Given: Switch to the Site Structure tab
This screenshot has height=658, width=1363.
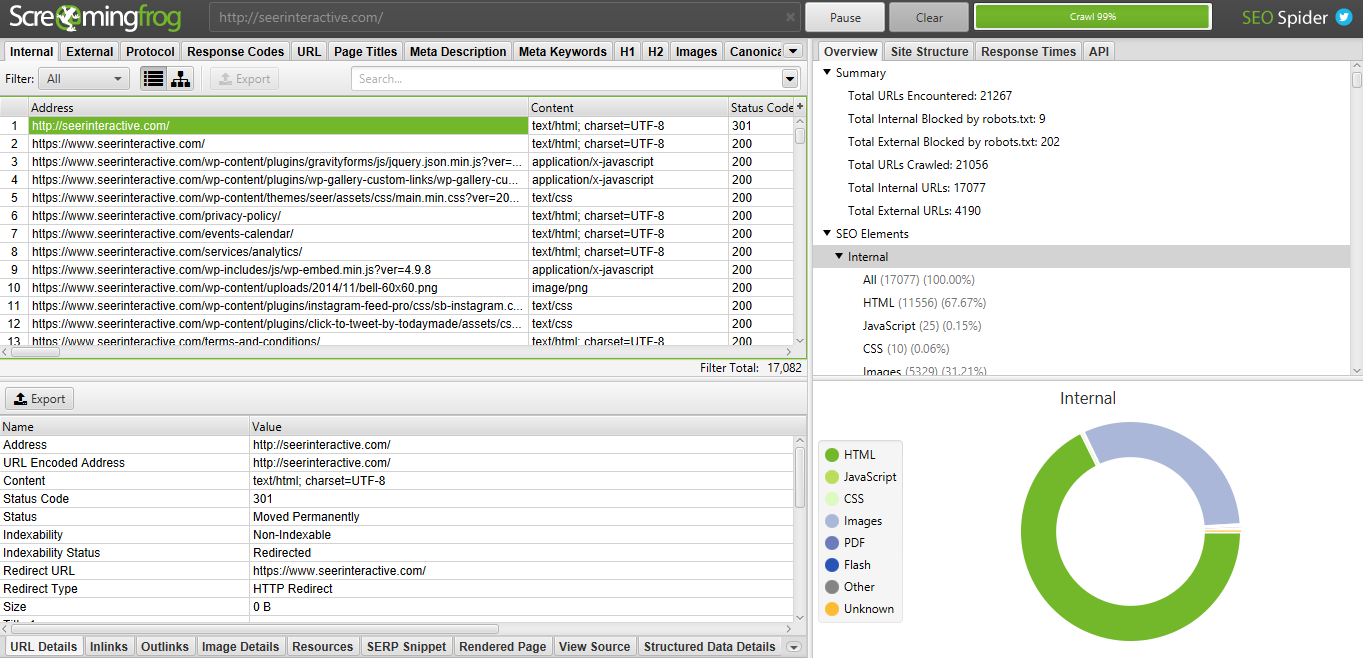Looking at the screenshot, I should (x=929, y=51).
